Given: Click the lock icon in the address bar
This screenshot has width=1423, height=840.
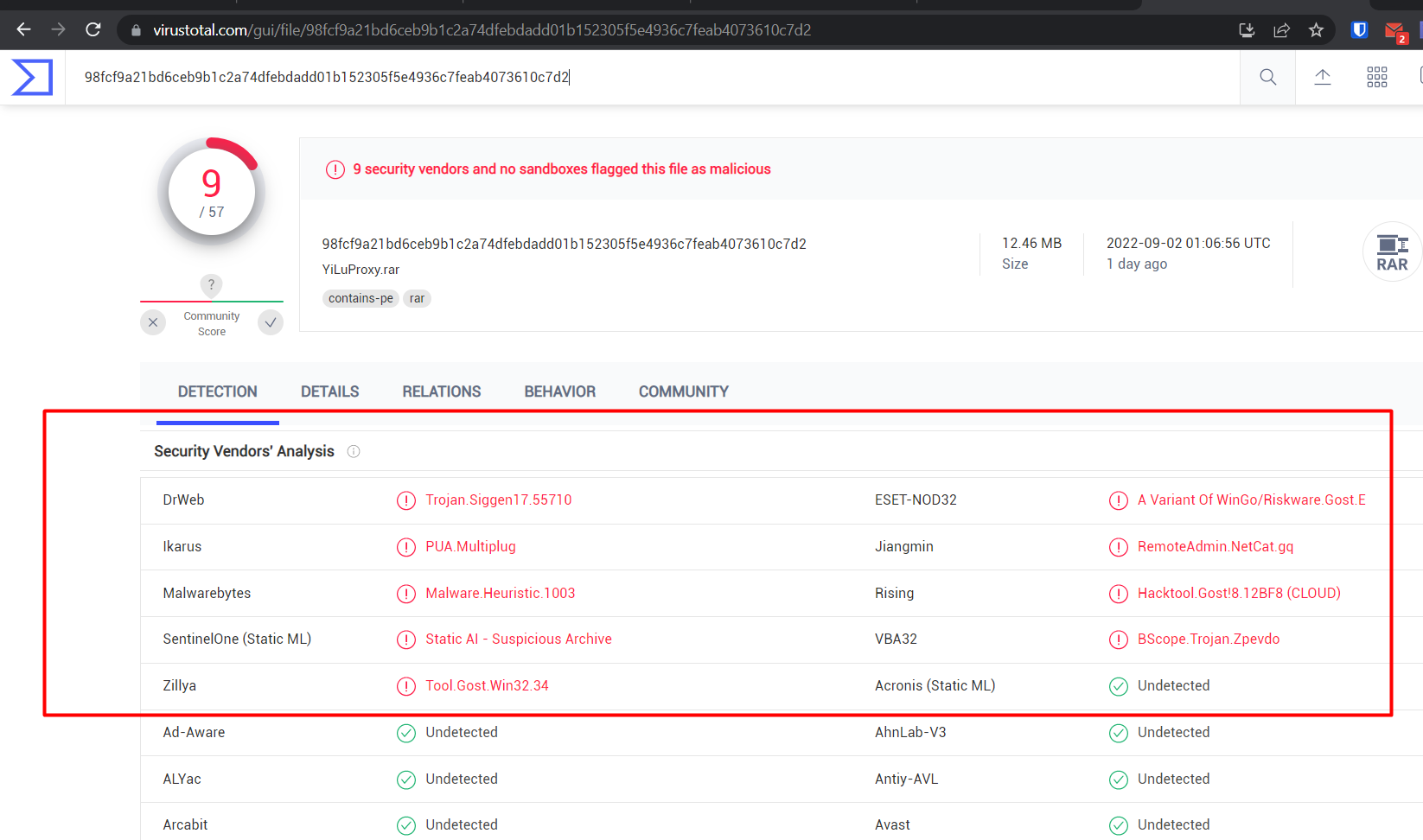Looking at the screenshot, I should click(x=136, y=30).
